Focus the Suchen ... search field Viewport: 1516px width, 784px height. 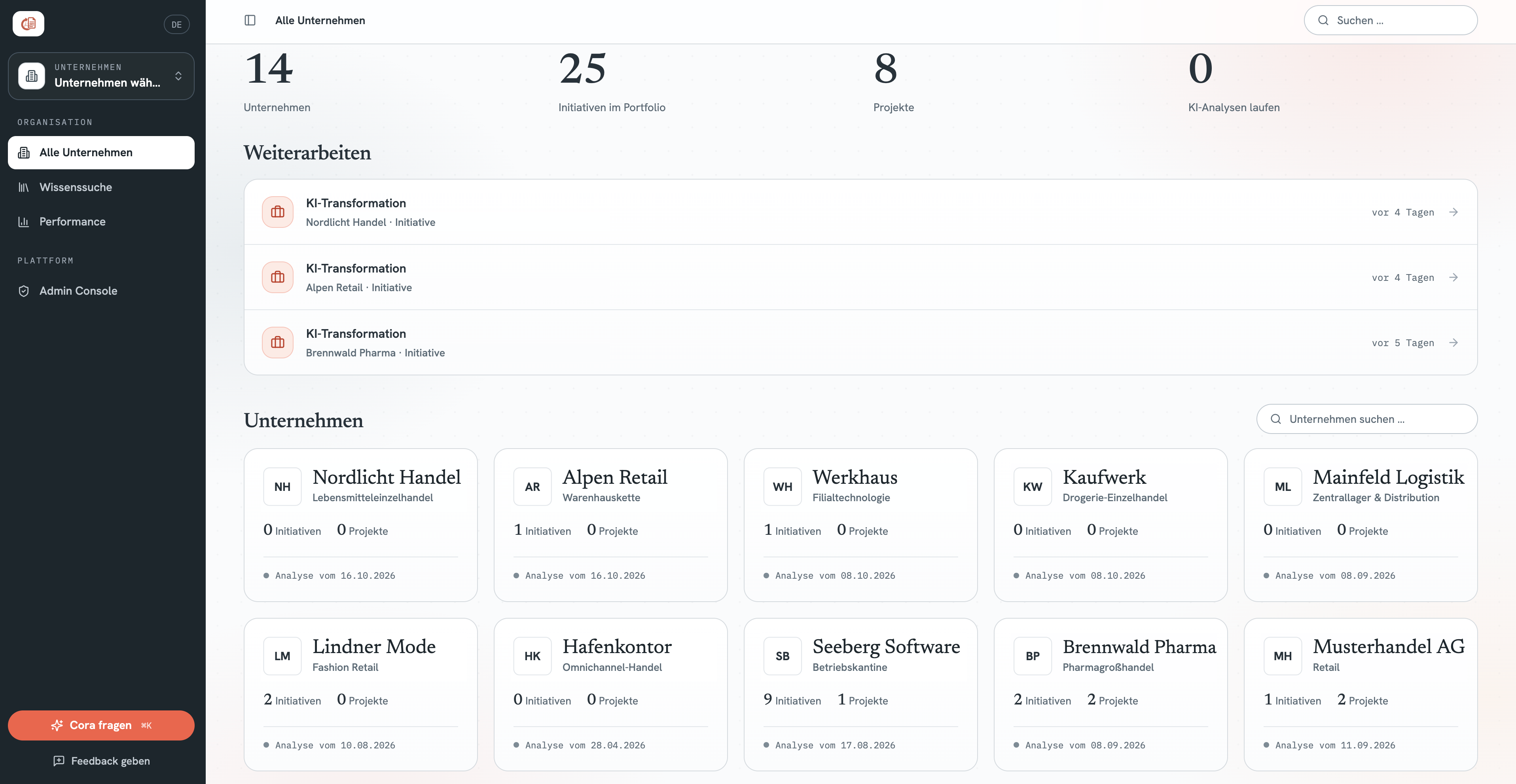tap(1391, 21)
